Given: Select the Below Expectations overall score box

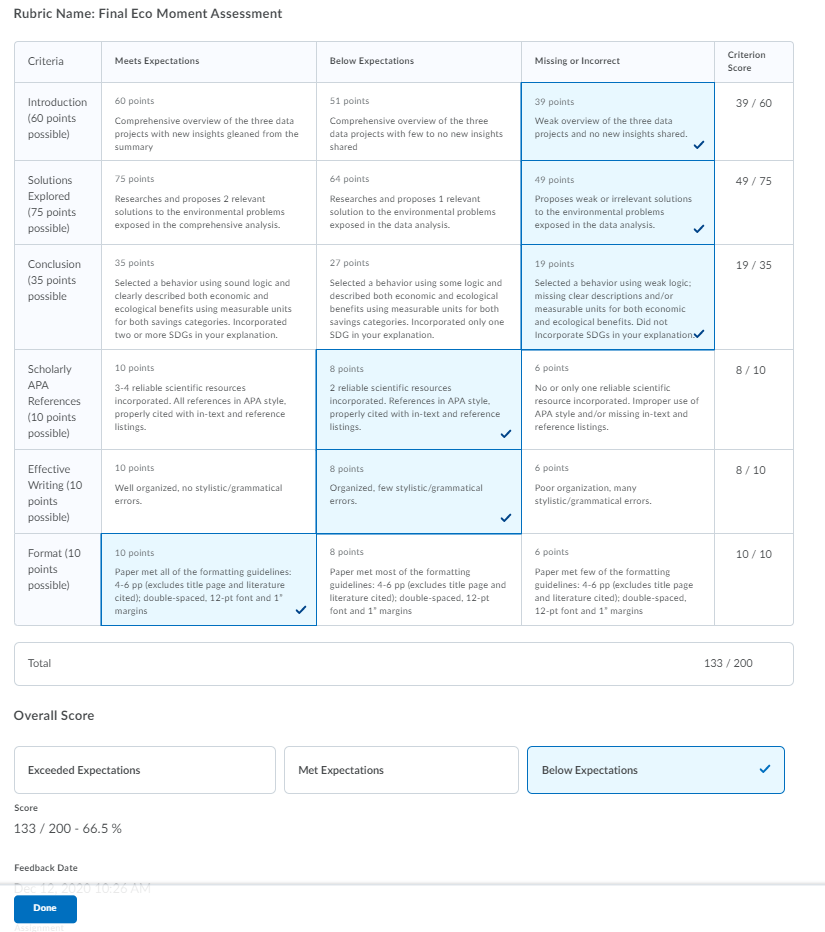Looking at the screenshot, I should pyautogui.click(x=656, y=770).
